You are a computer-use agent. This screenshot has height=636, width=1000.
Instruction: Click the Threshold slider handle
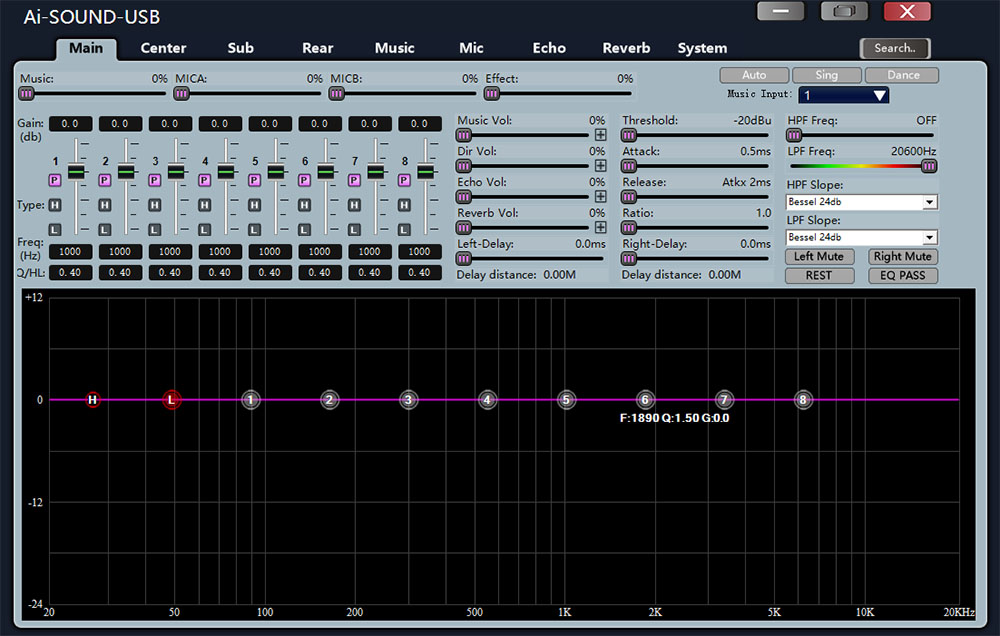pos(629,135)
